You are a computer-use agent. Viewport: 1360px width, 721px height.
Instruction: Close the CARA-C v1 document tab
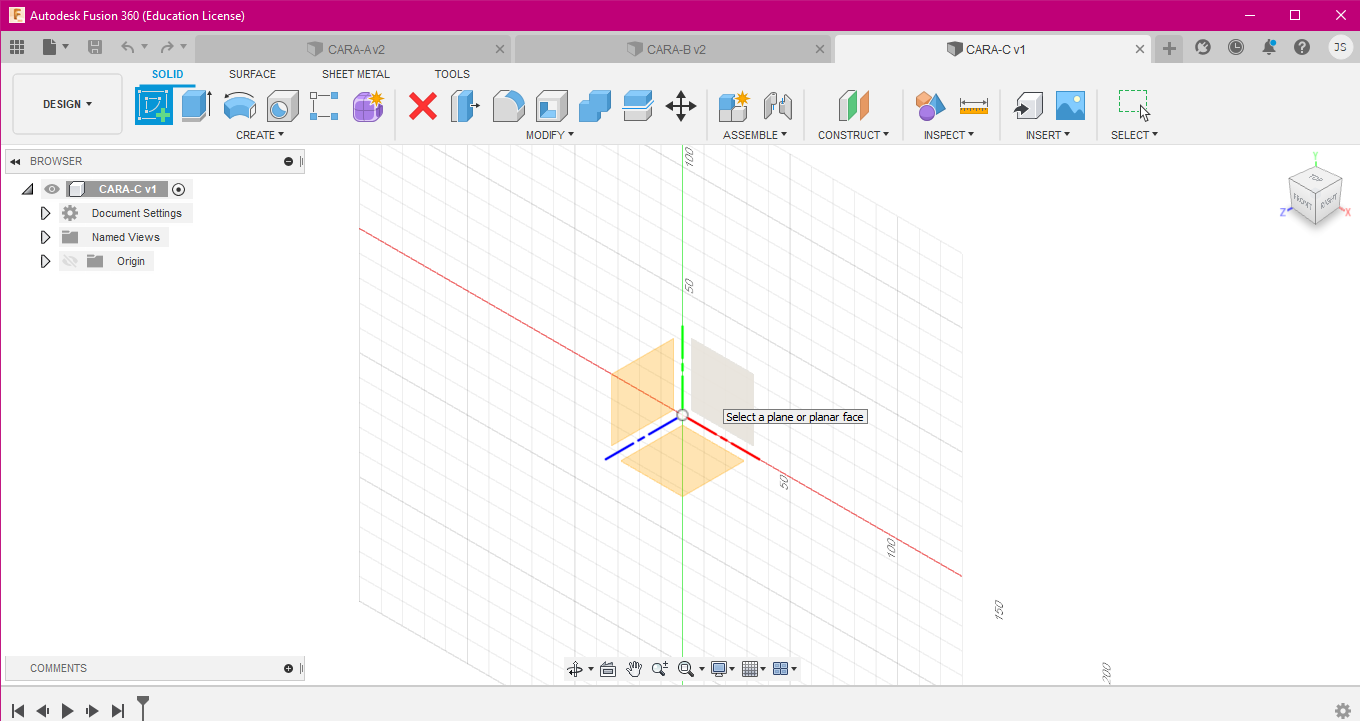coord(1140,49)
